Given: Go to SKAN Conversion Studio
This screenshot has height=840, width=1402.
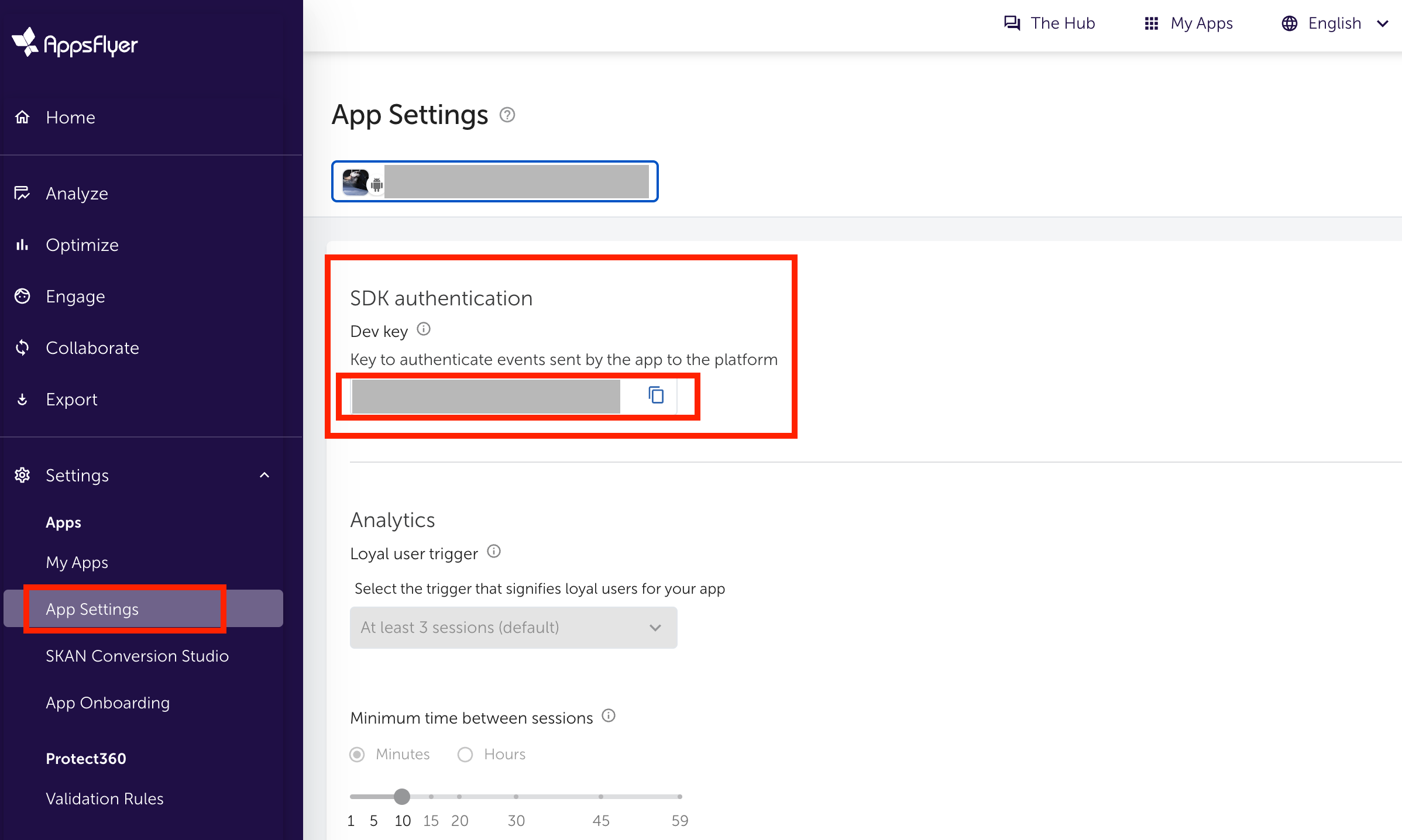Looking at the screenshot, I should 137,656.
